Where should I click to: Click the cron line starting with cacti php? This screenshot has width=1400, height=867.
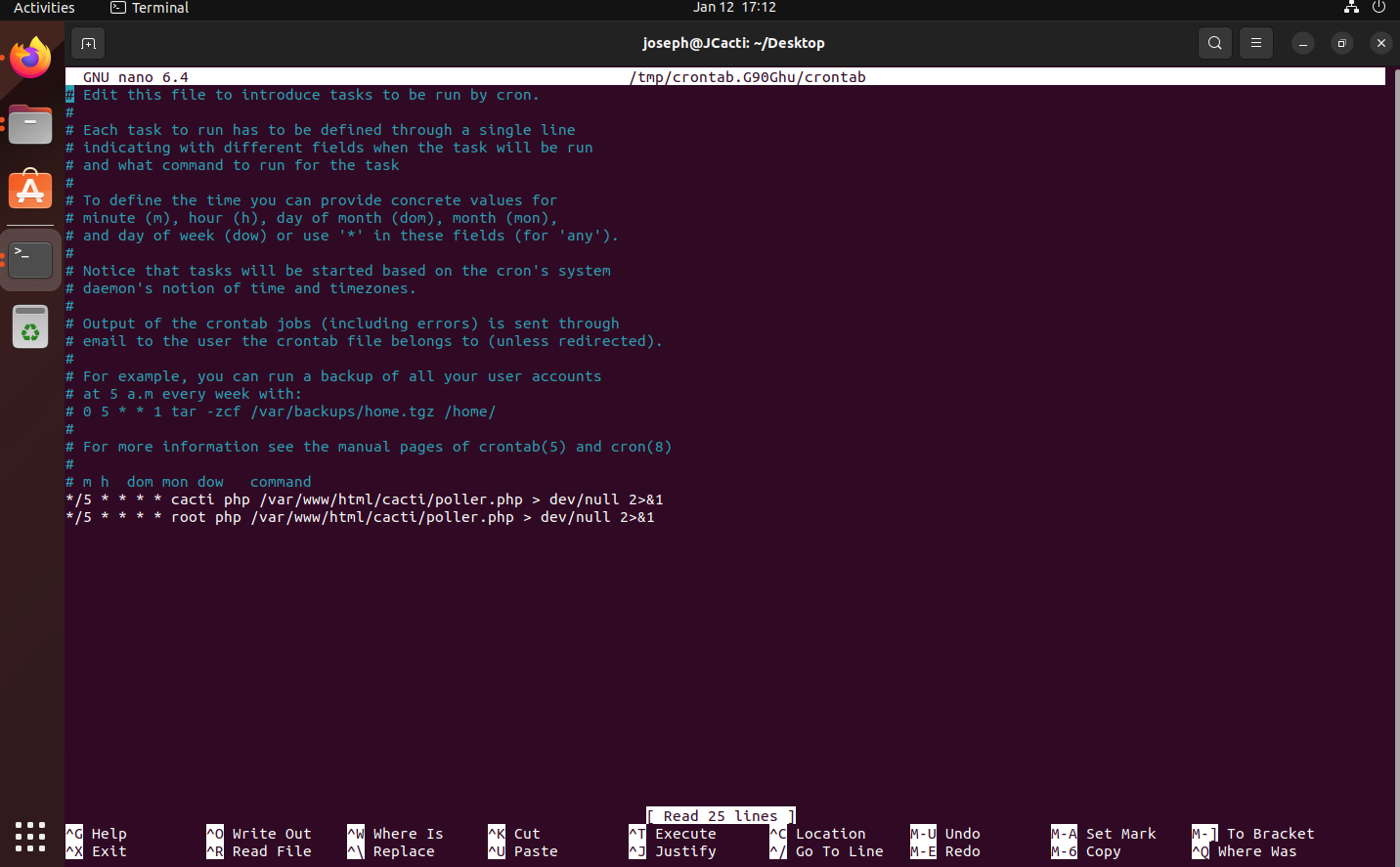365,499
